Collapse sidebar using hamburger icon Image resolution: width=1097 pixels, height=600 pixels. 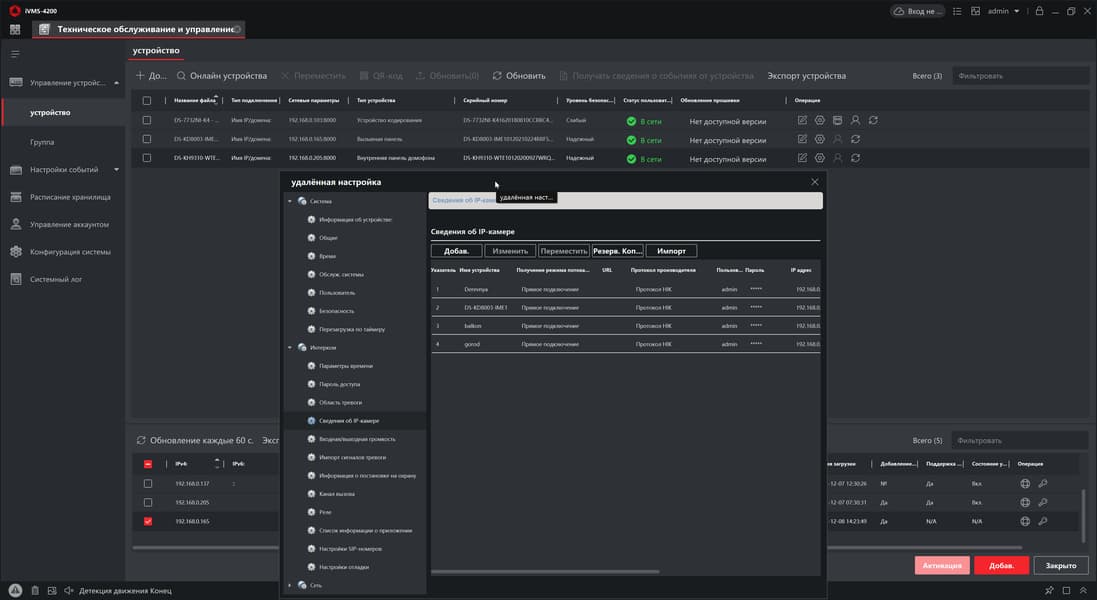tap(15, 53)
